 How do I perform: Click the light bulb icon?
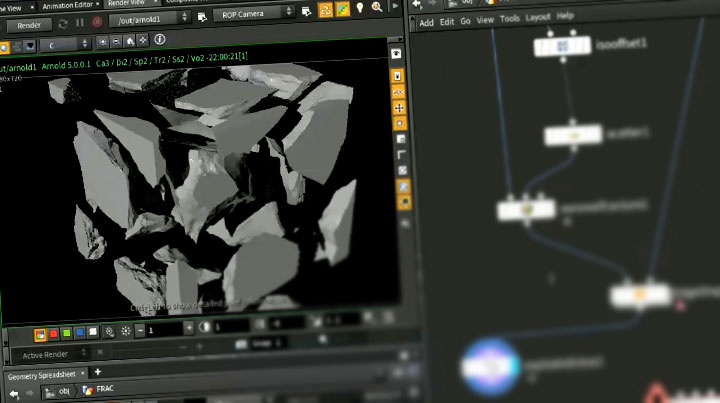(360, 8)
